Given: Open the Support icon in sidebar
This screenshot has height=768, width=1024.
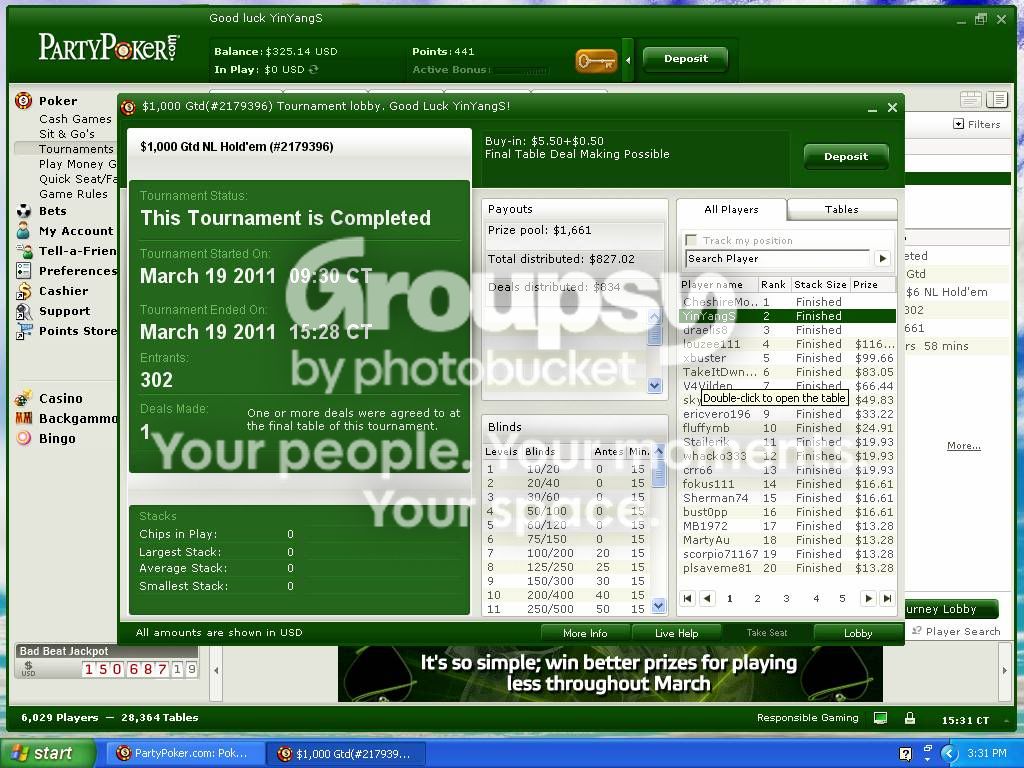Looking at the screenshot, I should [x=24, y=311].
